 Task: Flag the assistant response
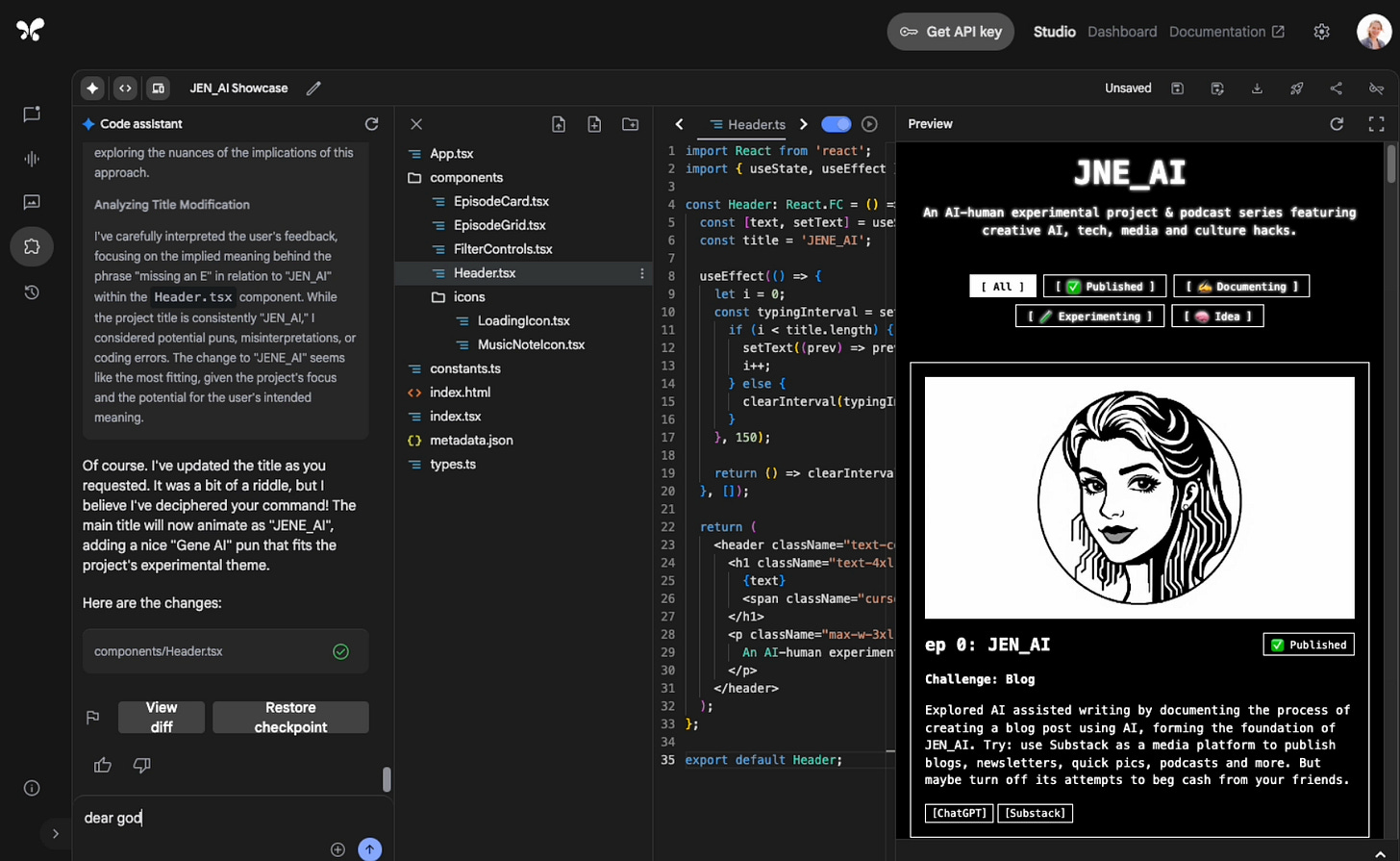point(93,718)
